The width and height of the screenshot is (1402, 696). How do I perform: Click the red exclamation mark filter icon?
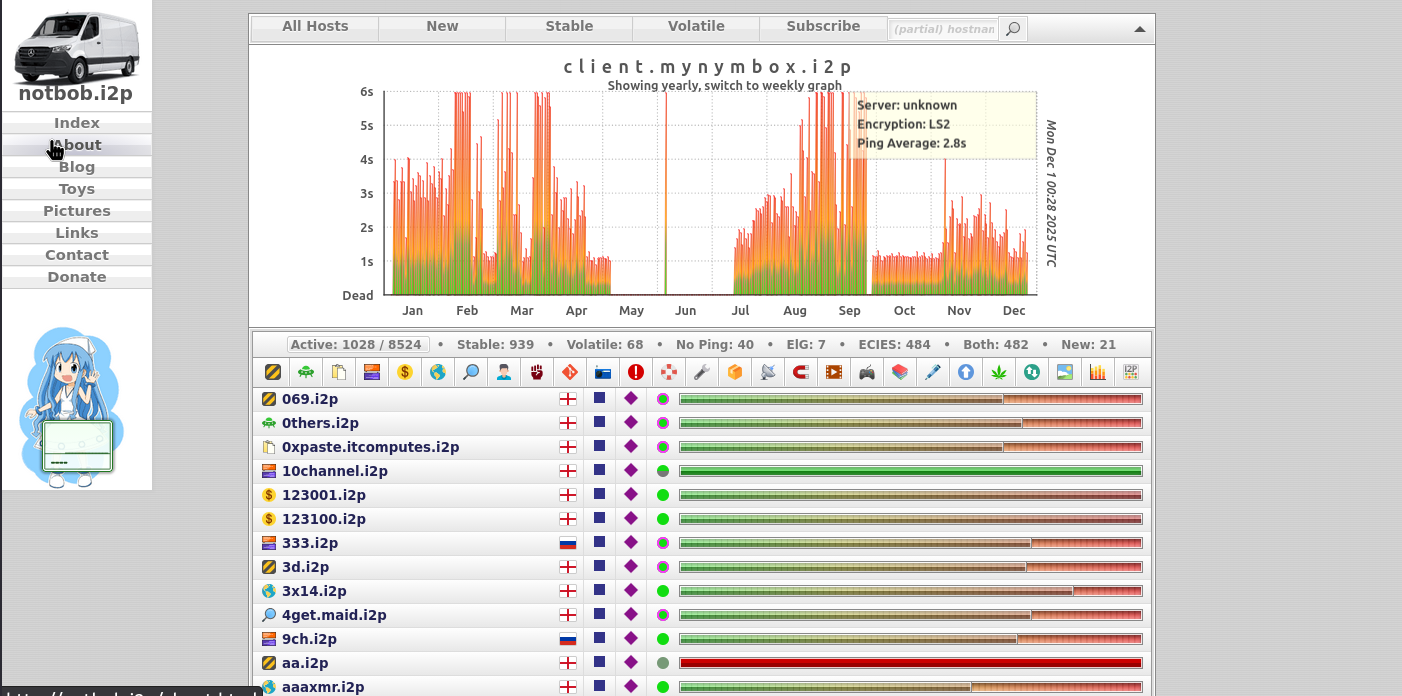(636, 372)
